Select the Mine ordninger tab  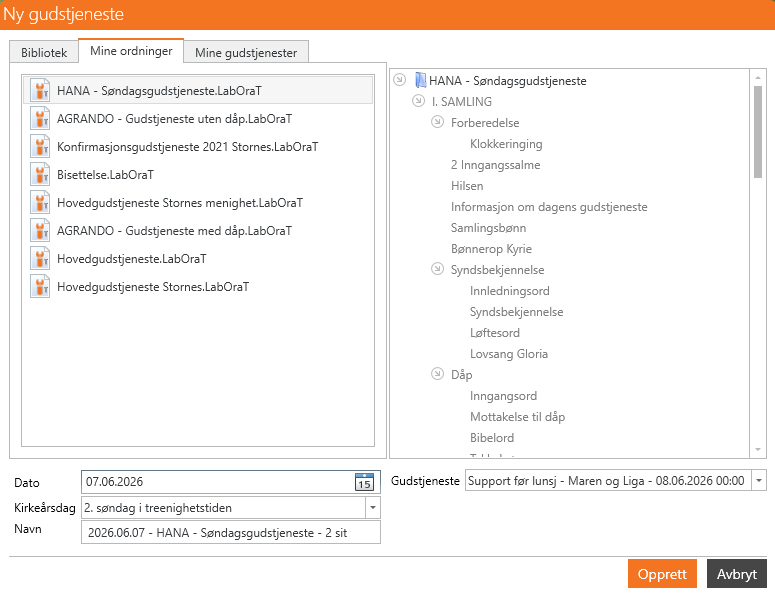coord(131,51)
